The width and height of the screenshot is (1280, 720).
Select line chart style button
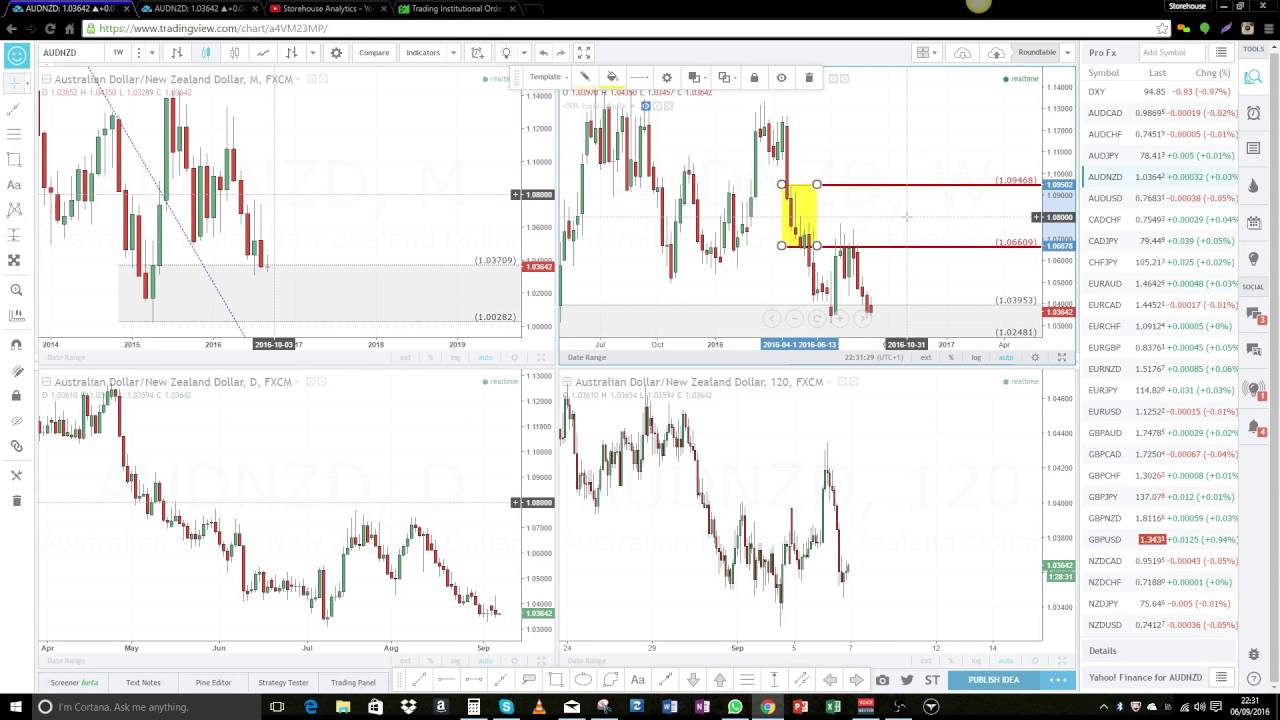(263, 52)
